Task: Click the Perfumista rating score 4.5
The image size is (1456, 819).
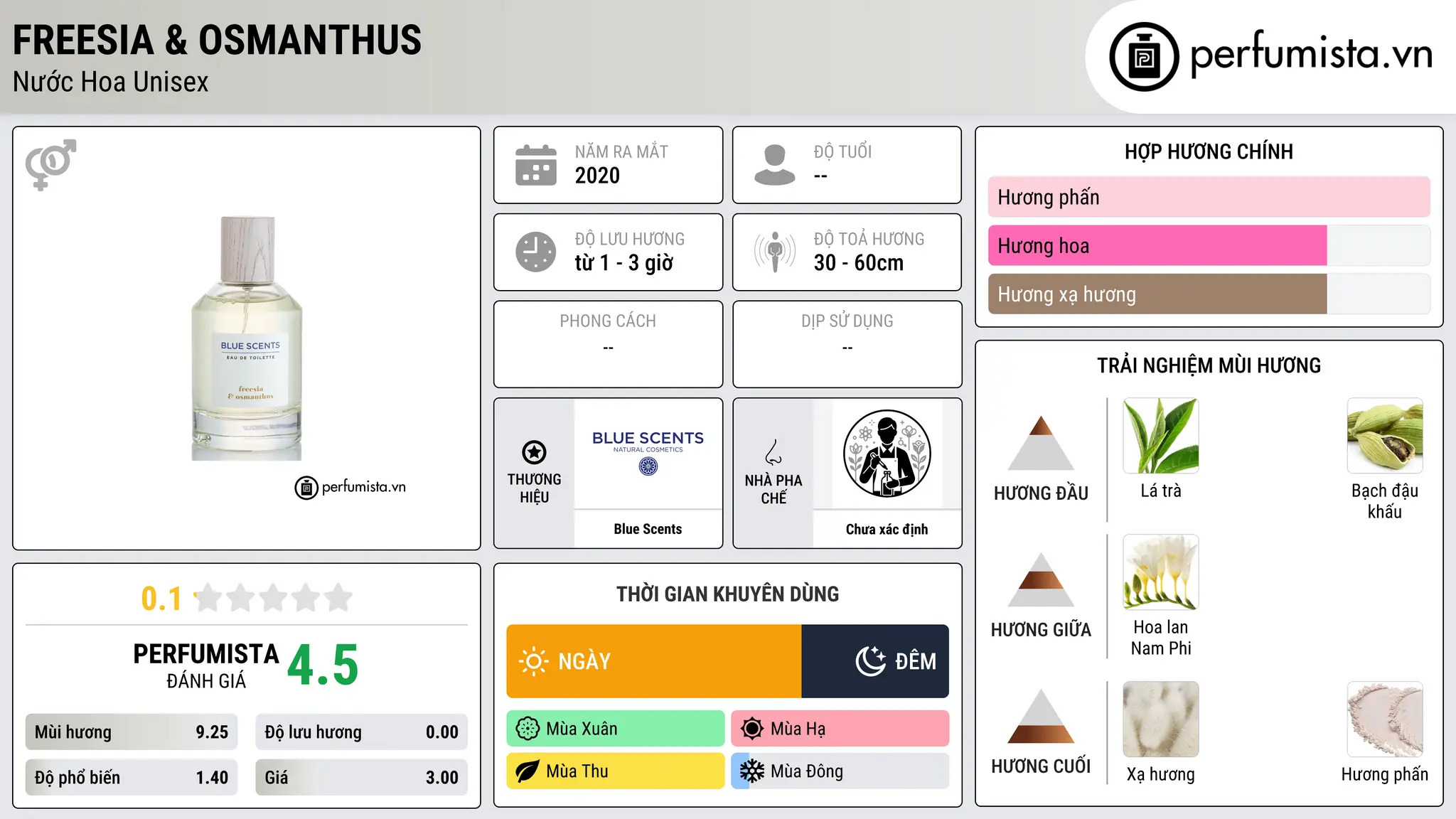Action: point(323,665)
